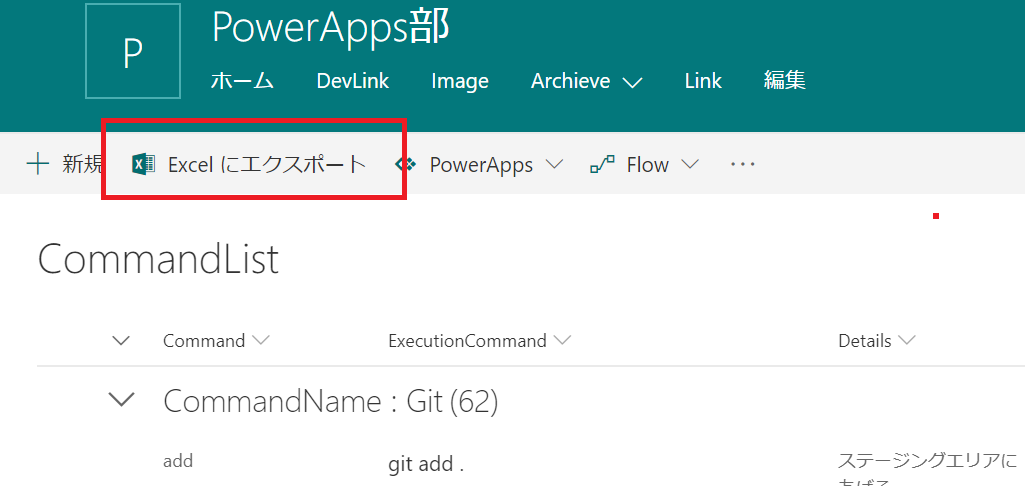Click the PowerApps部 site logo tile

(133, 51)
